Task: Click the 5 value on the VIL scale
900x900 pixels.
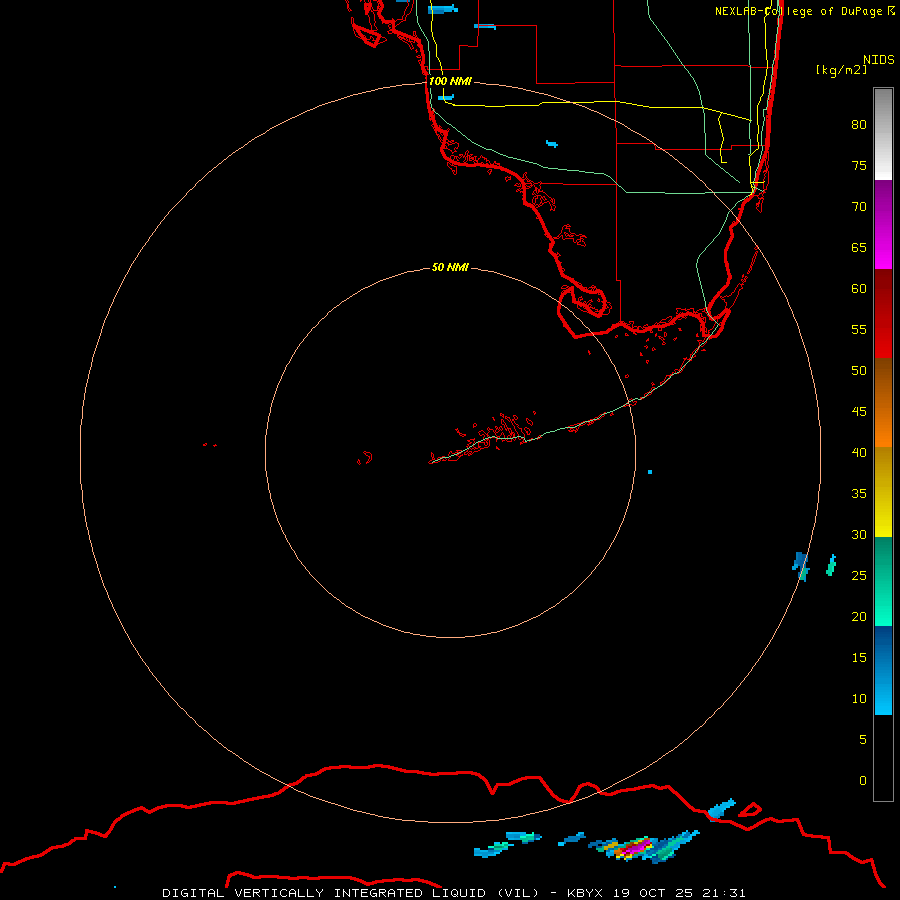Action: [x=863, y=740]
